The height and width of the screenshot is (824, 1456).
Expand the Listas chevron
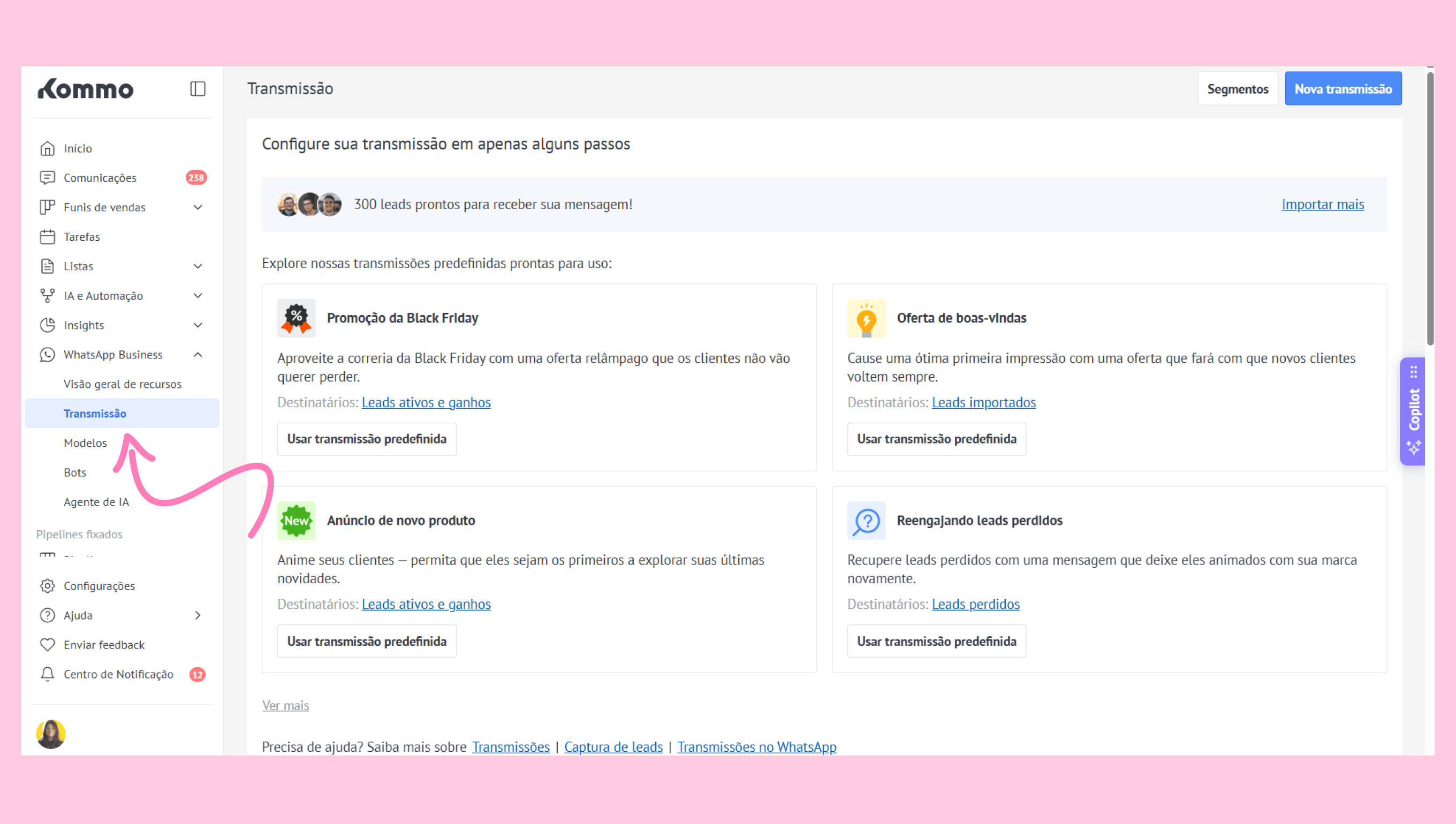pos(198,266)
